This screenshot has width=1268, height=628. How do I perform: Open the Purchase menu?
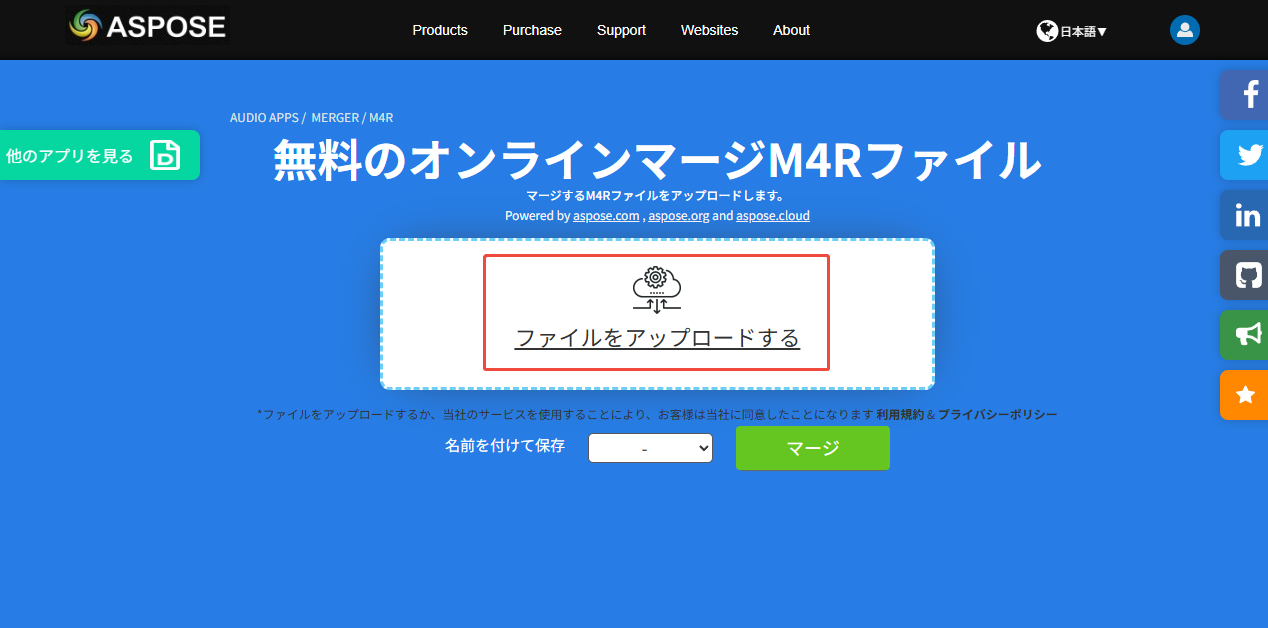pos(532,30)
